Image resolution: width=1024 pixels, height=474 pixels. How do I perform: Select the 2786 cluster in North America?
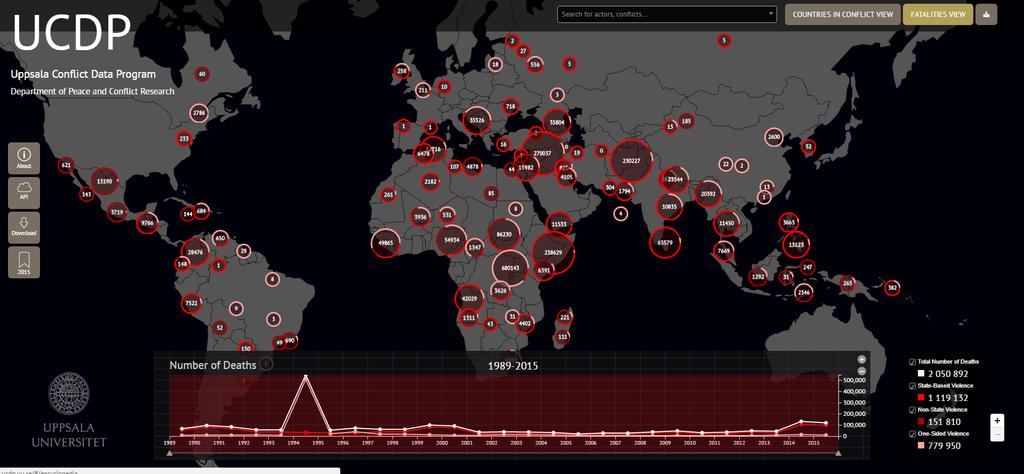[x=199, y=114]
